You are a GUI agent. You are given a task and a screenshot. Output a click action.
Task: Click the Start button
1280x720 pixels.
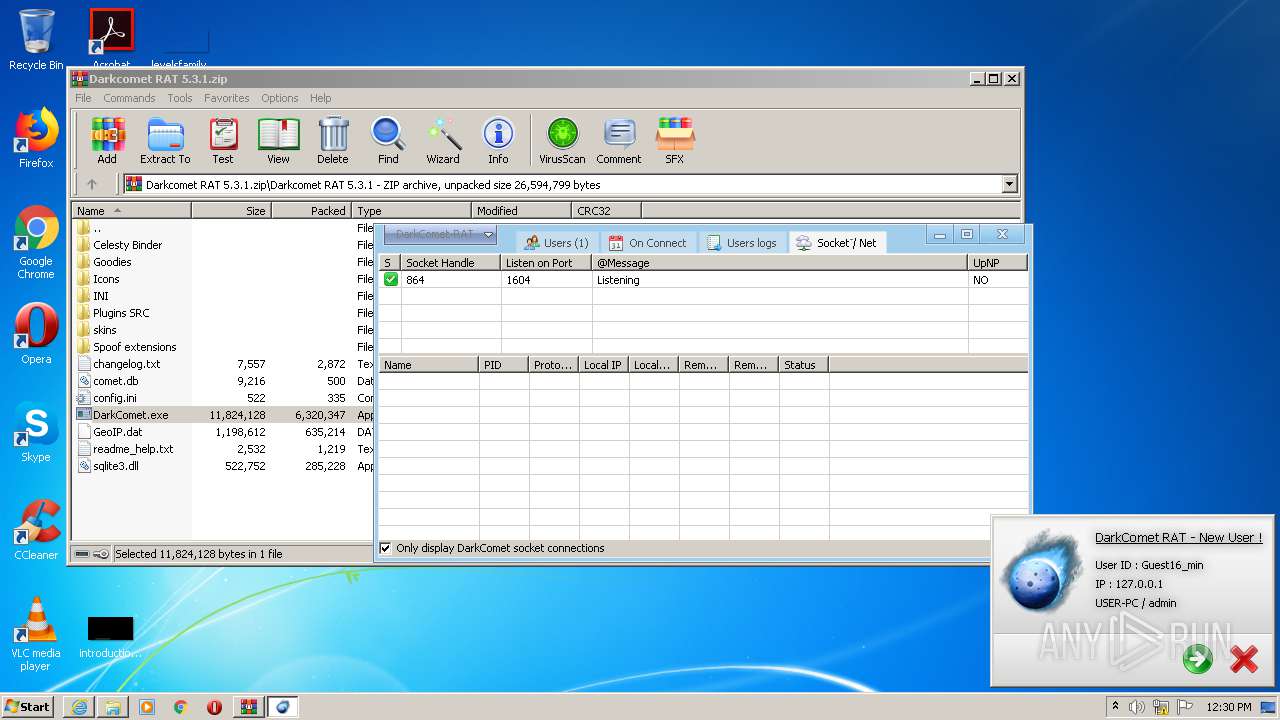pyautogui.click(x=27, y=707)
